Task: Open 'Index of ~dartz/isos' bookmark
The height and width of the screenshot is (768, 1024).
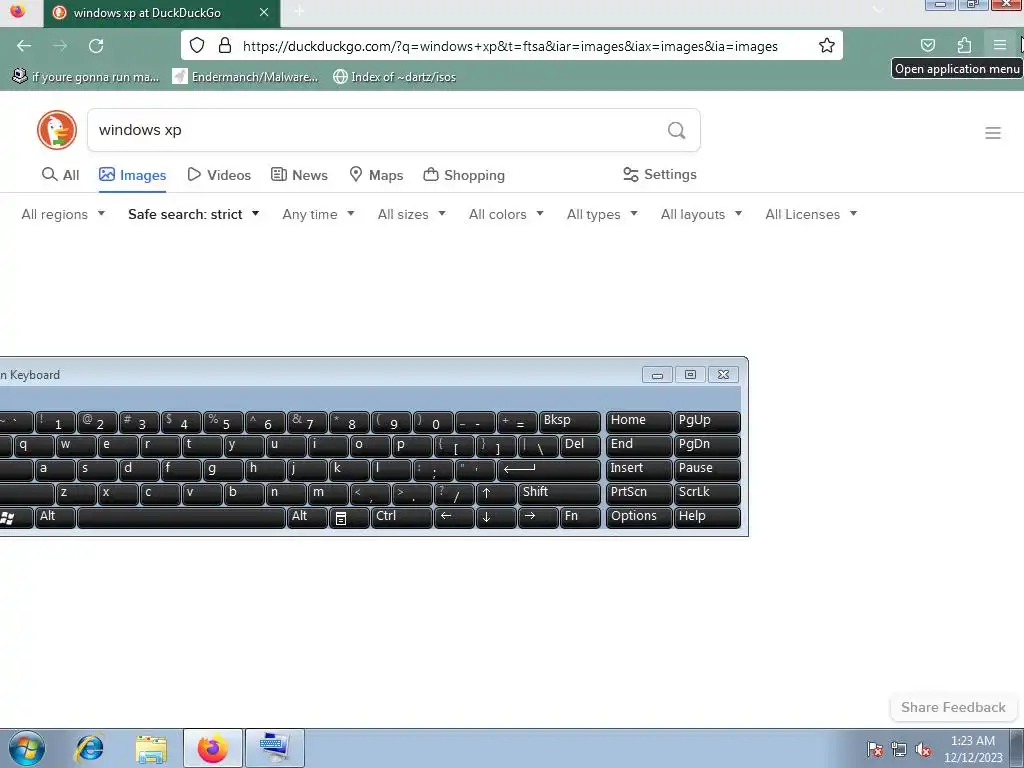Action: pos(394,77)
